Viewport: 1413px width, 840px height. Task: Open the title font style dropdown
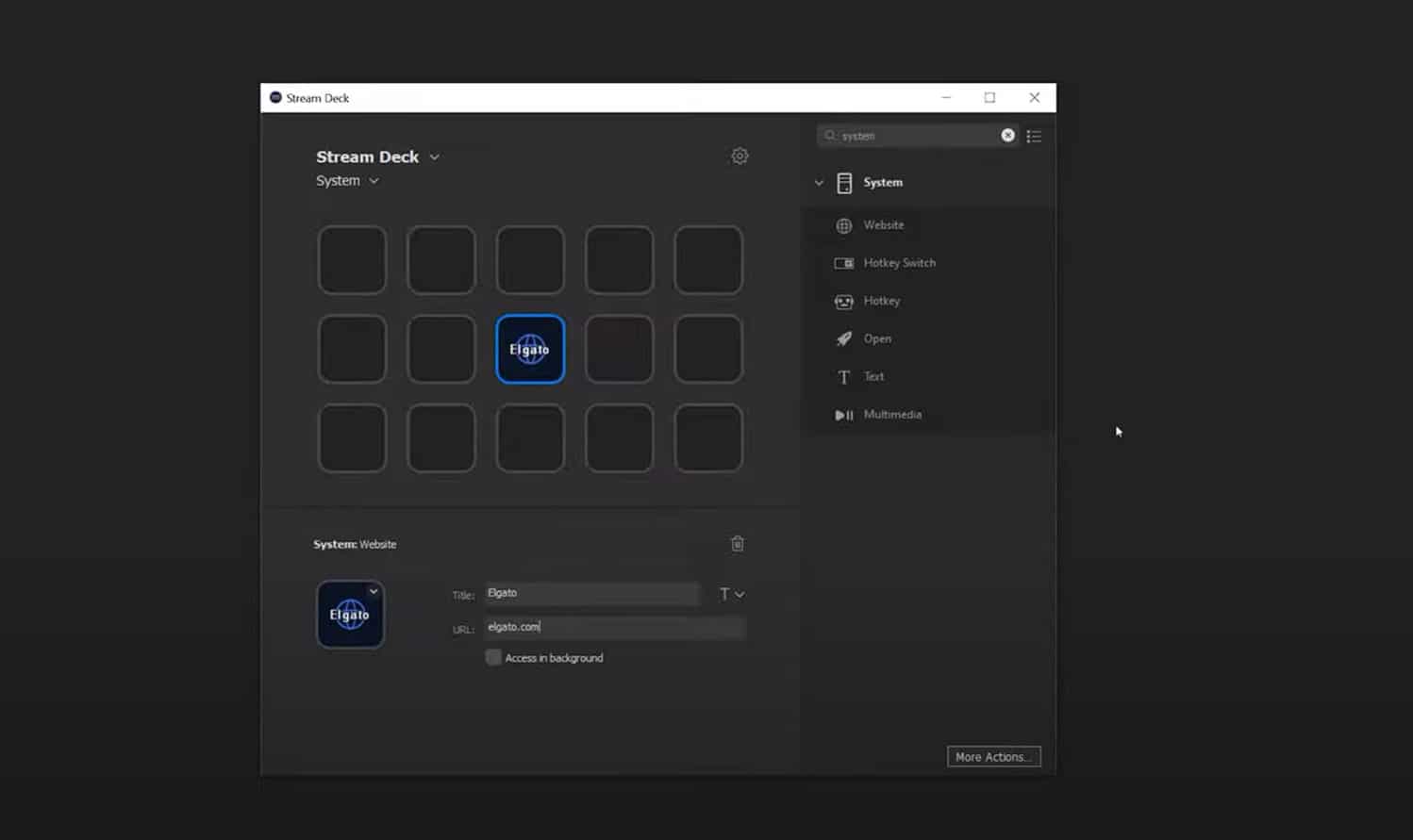click(x=732, y=594)
